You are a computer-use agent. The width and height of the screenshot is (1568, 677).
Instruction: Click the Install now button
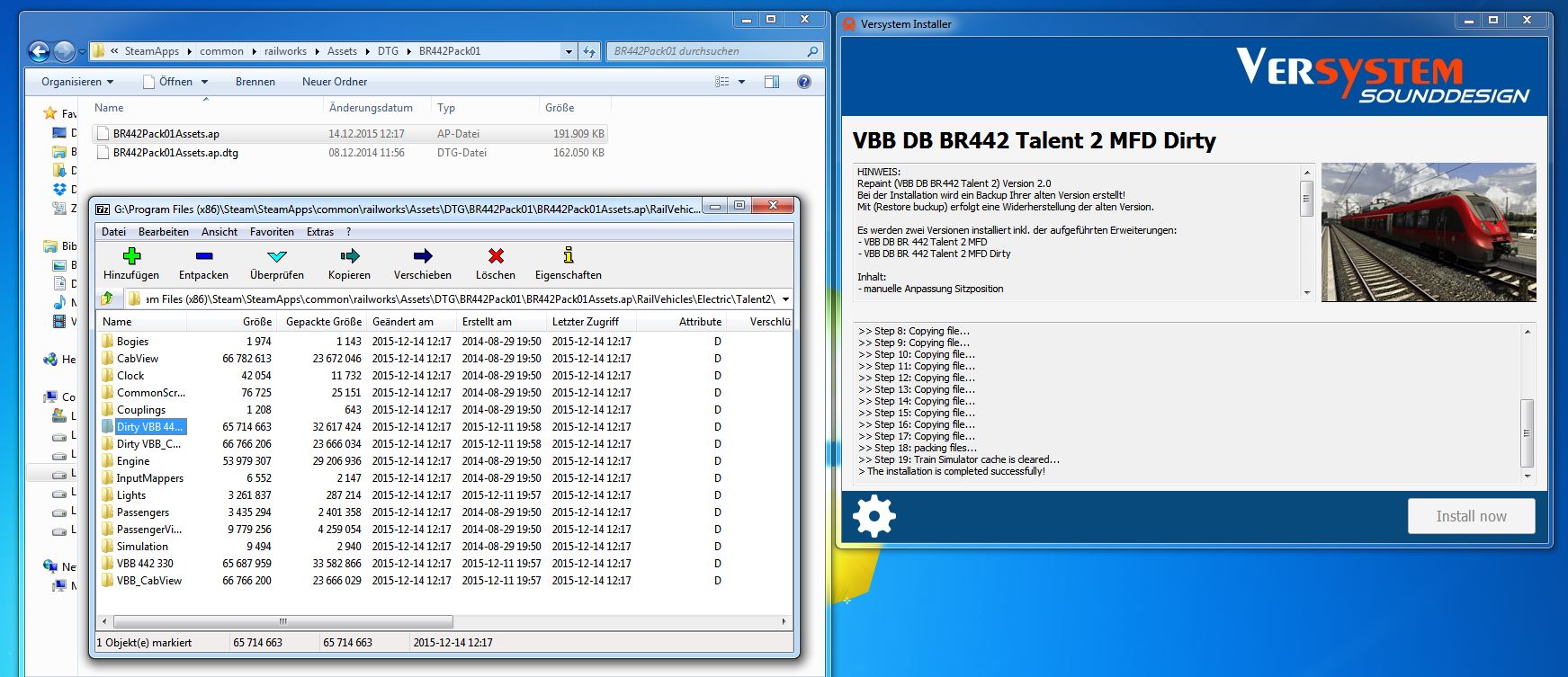click(x=1471, y=516)
